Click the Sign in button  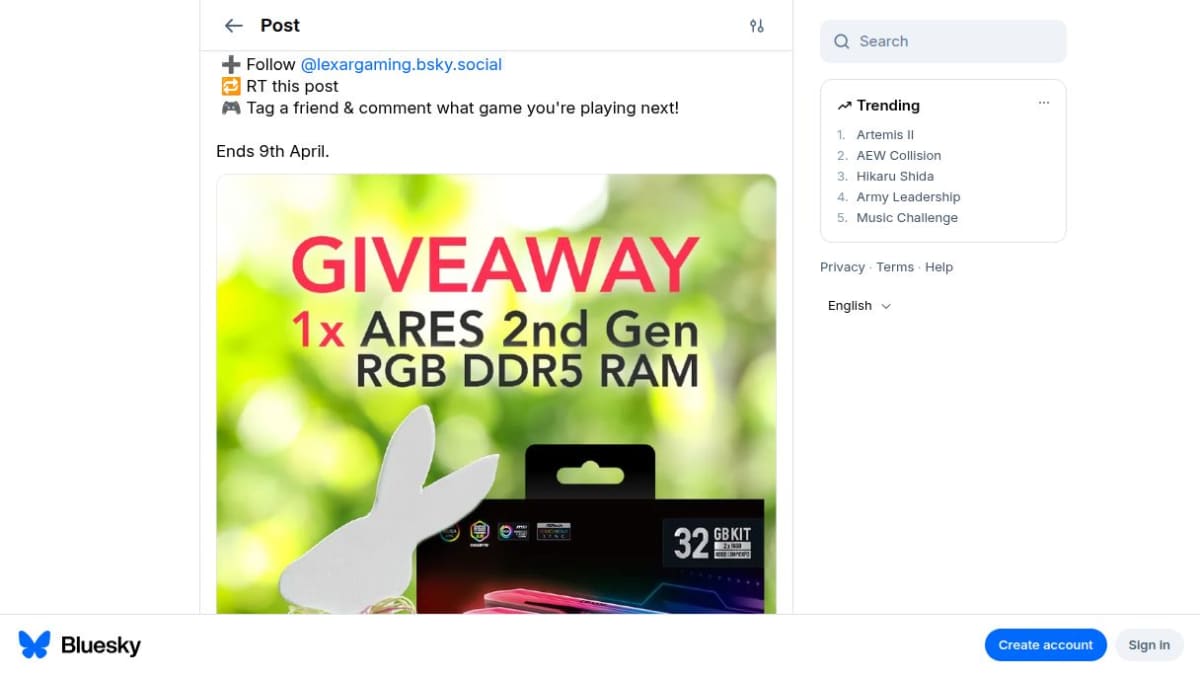1149,645
